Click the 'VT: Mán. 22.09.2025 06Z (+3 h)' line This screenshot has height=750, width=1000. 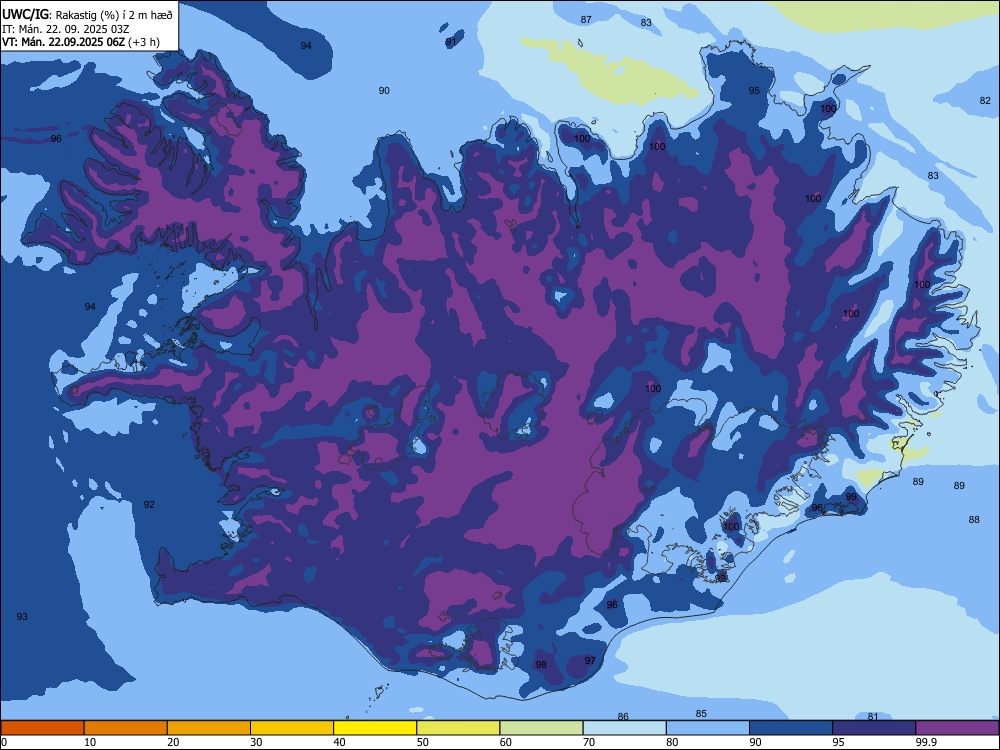click(x=81, y=42)
